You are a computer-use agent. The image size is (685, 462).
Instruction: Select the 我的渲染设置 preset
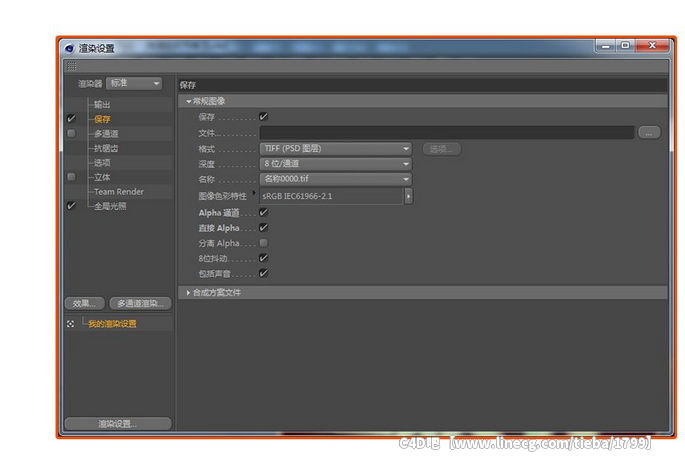click(112, 324)
